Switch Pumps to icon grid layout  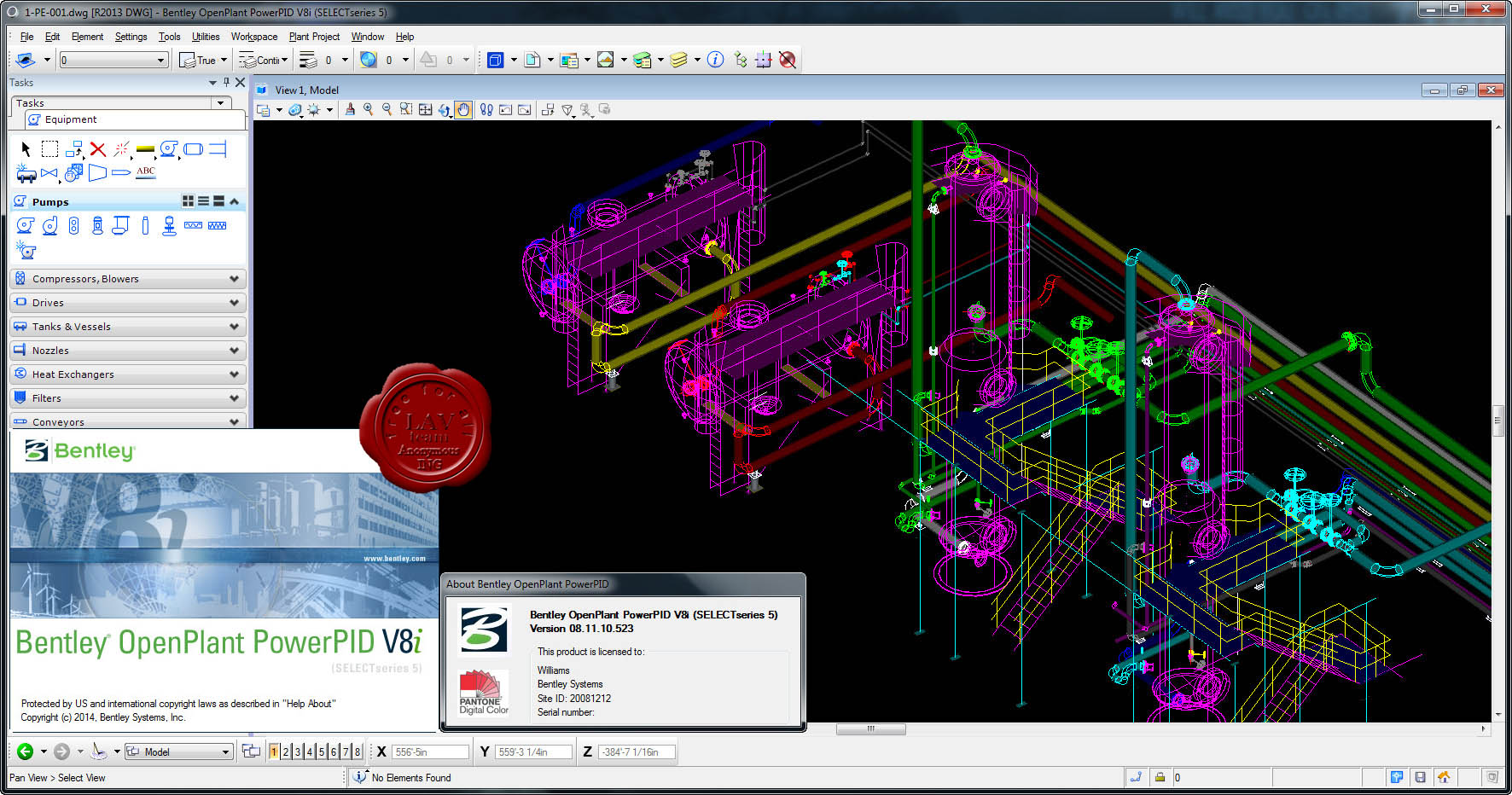click(188, 201)
